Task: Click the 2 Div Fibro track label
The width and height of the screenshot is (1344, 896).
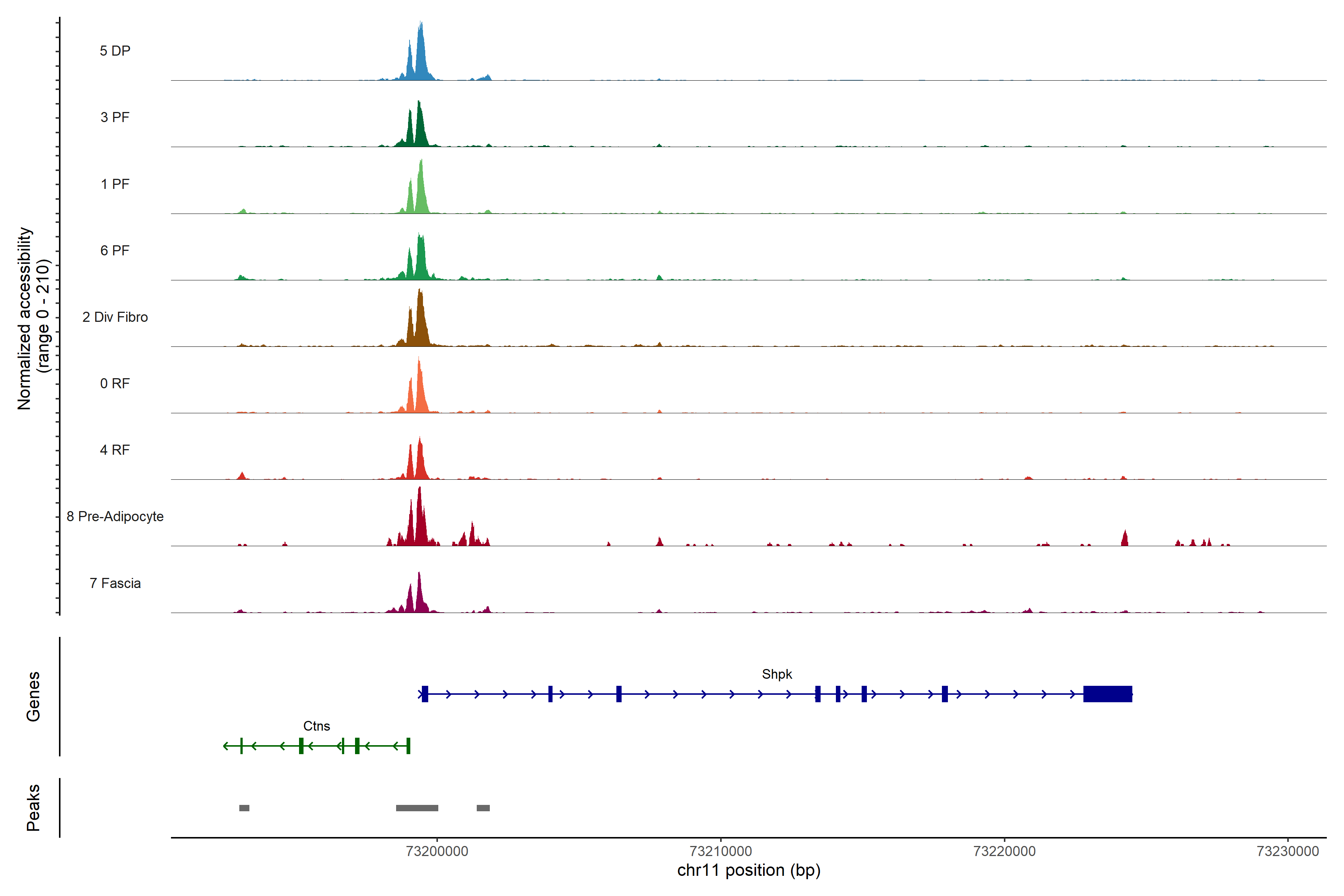Action: tap(115, 317)
